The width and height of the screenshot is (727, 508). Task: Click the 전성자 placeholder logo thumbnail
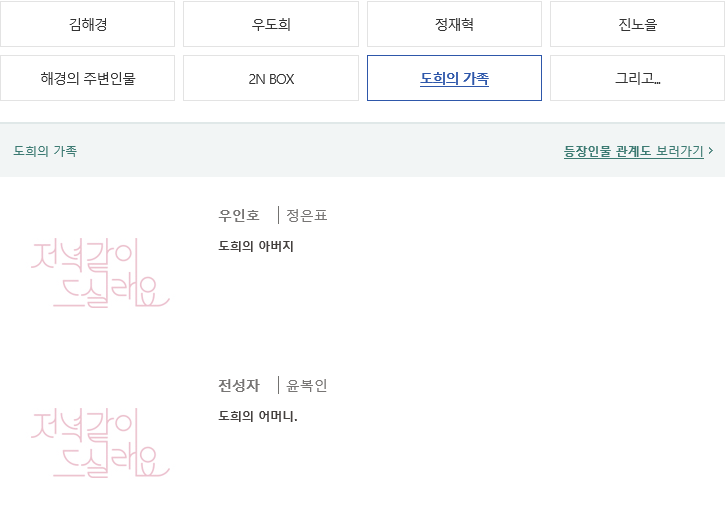click(x=100, y=443)
